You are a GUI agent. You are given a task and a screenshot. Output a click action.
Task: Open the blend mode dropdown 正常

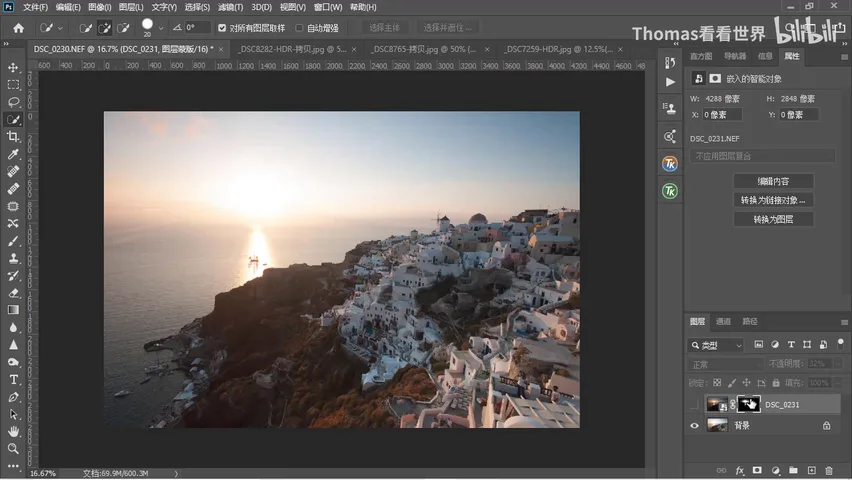click(725, 364)
